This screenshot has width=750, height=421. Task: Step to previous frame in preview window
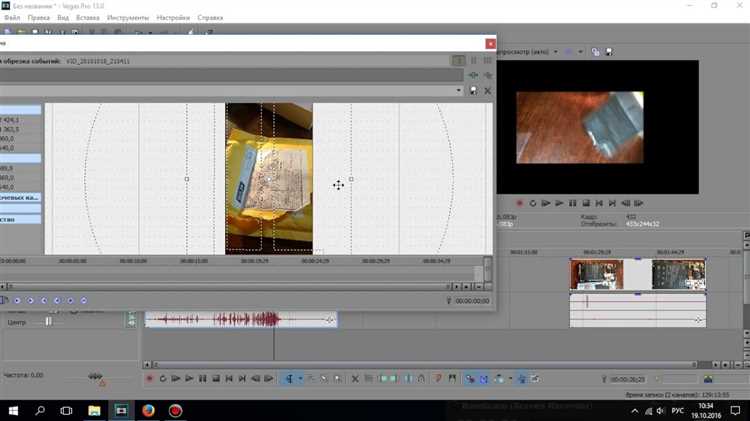tap(626, 203)
